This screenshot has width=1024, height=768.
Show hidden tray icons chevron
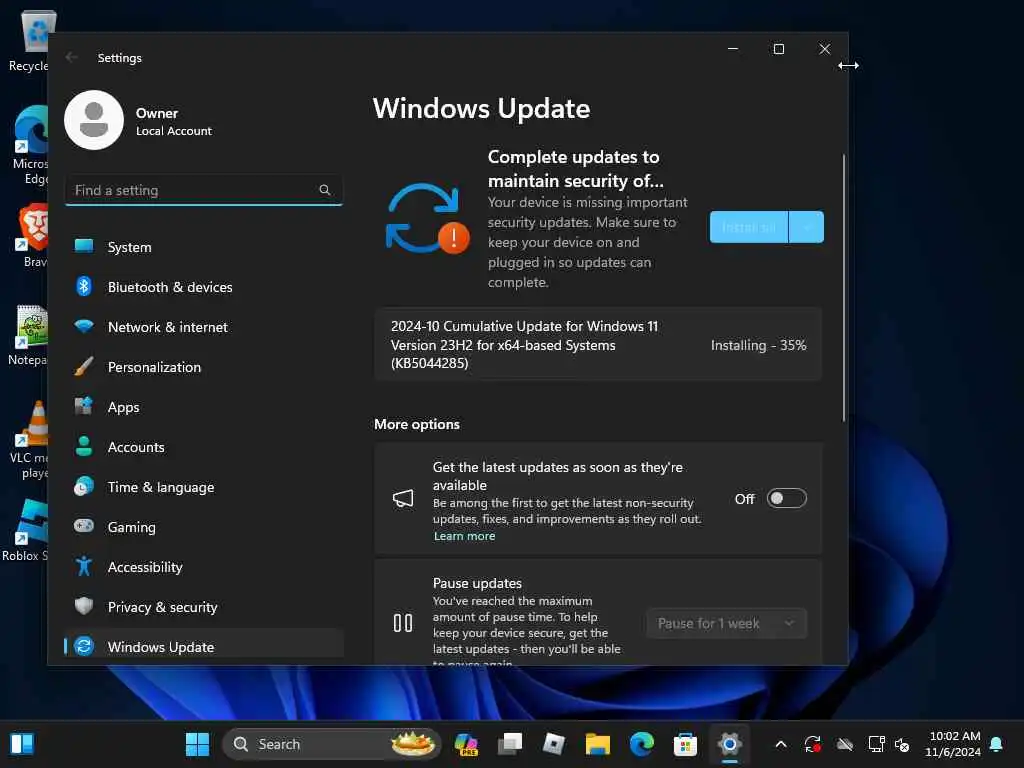[x=780, y=744]
